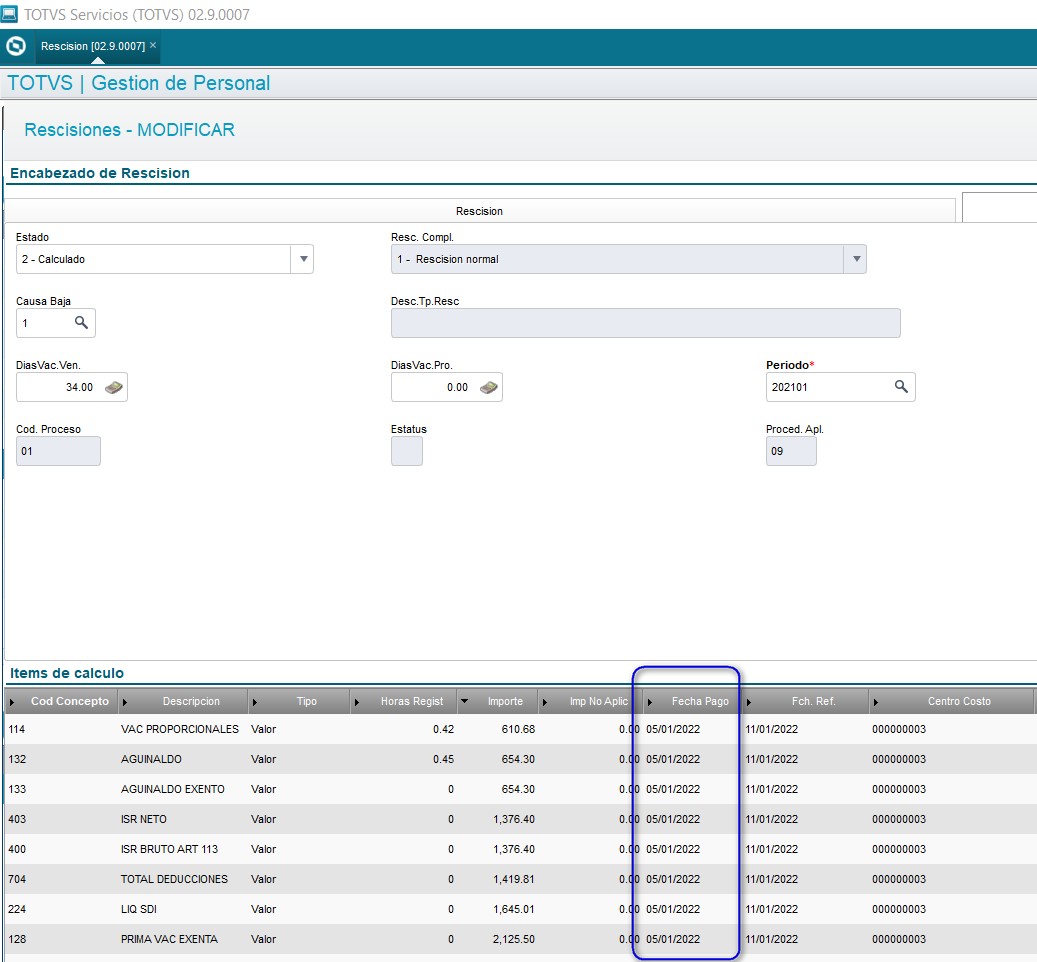The width and height of the screenshot is (1037, 962).
Task: Click Tipo Valor in the AGUINALDO row
Action: coord(263,759)
